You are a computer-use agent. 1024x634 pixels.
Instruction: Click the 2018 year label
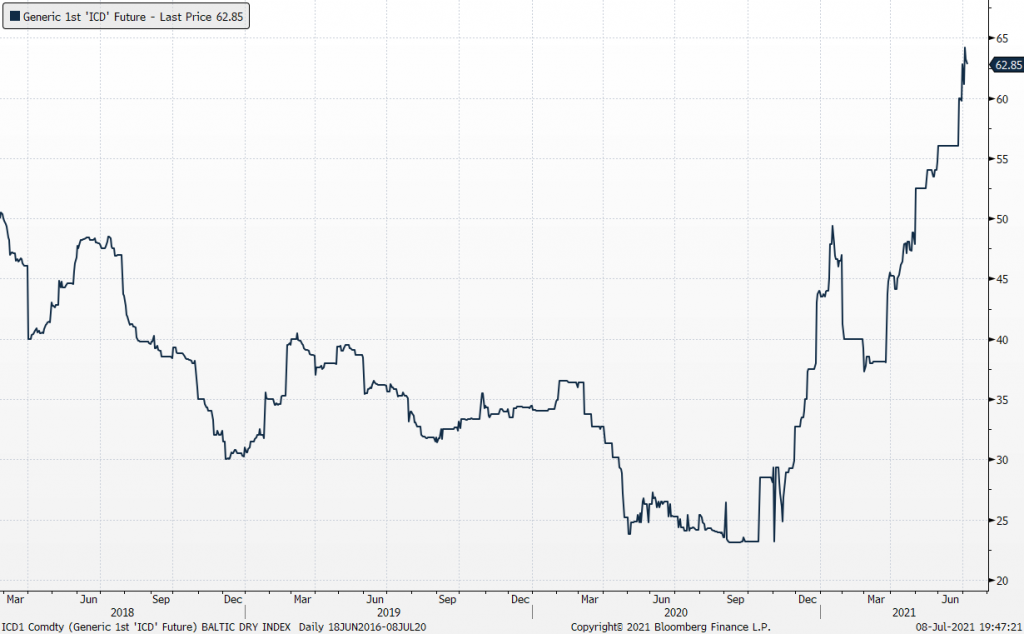click(122, 612)
